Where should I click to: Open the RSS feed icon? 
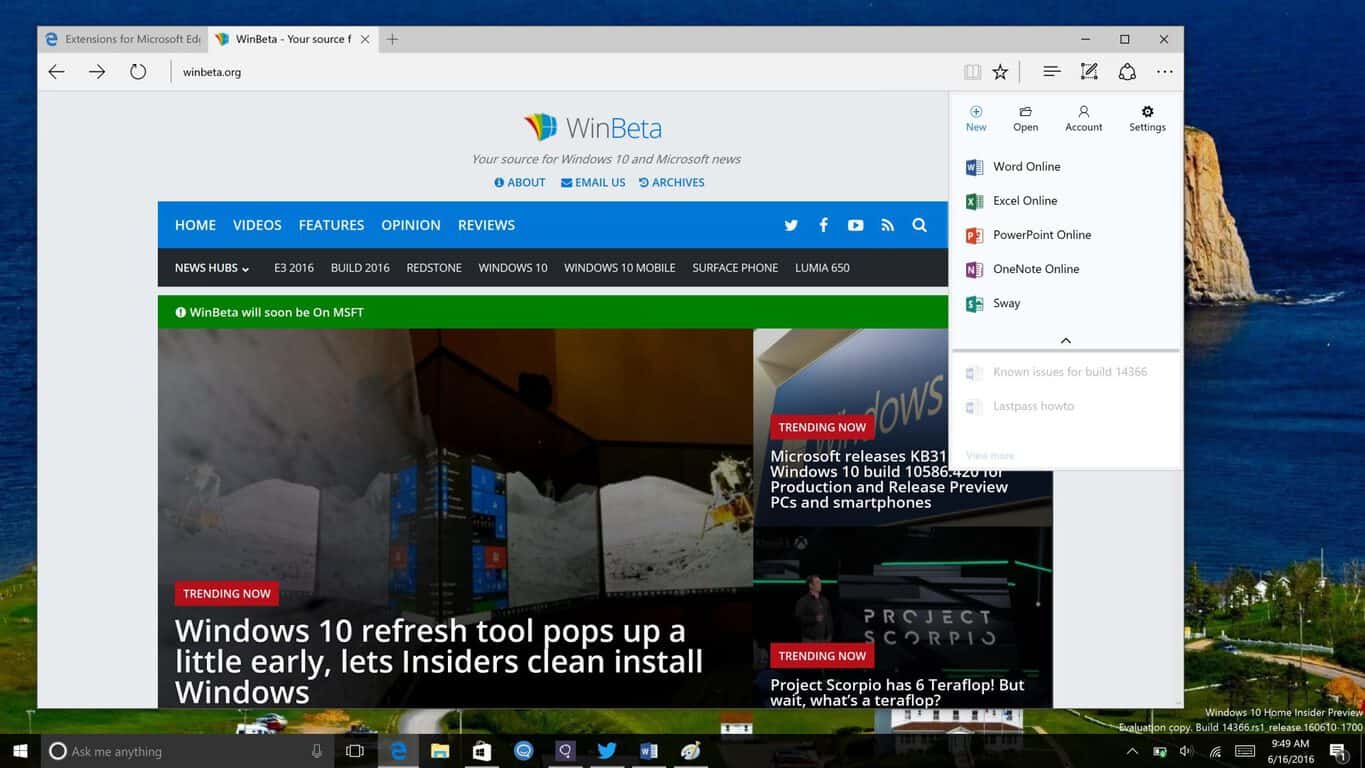click(x=887, y=225)
